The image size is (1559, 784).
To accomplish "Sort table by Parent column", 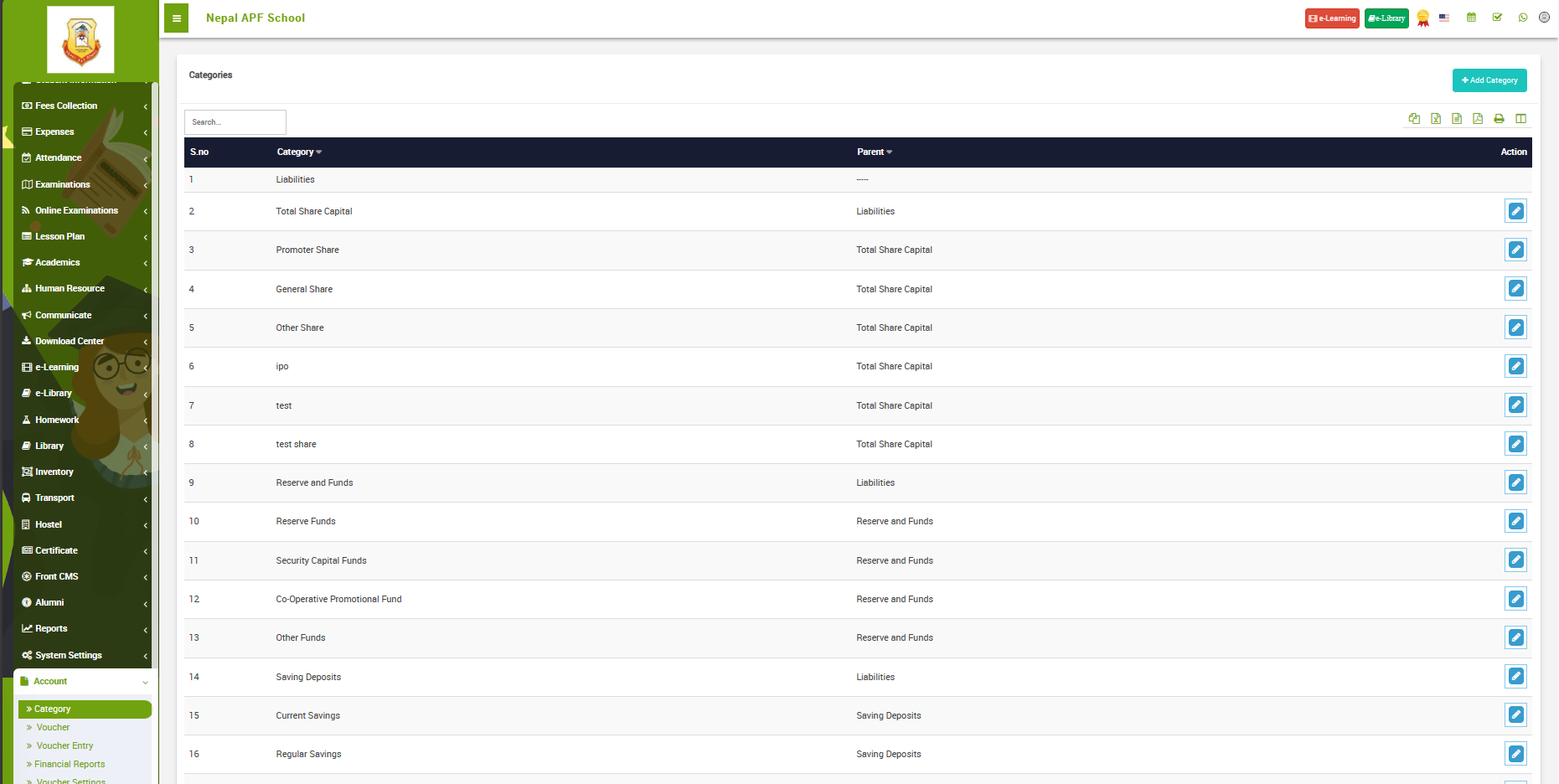I will point(874,152).
